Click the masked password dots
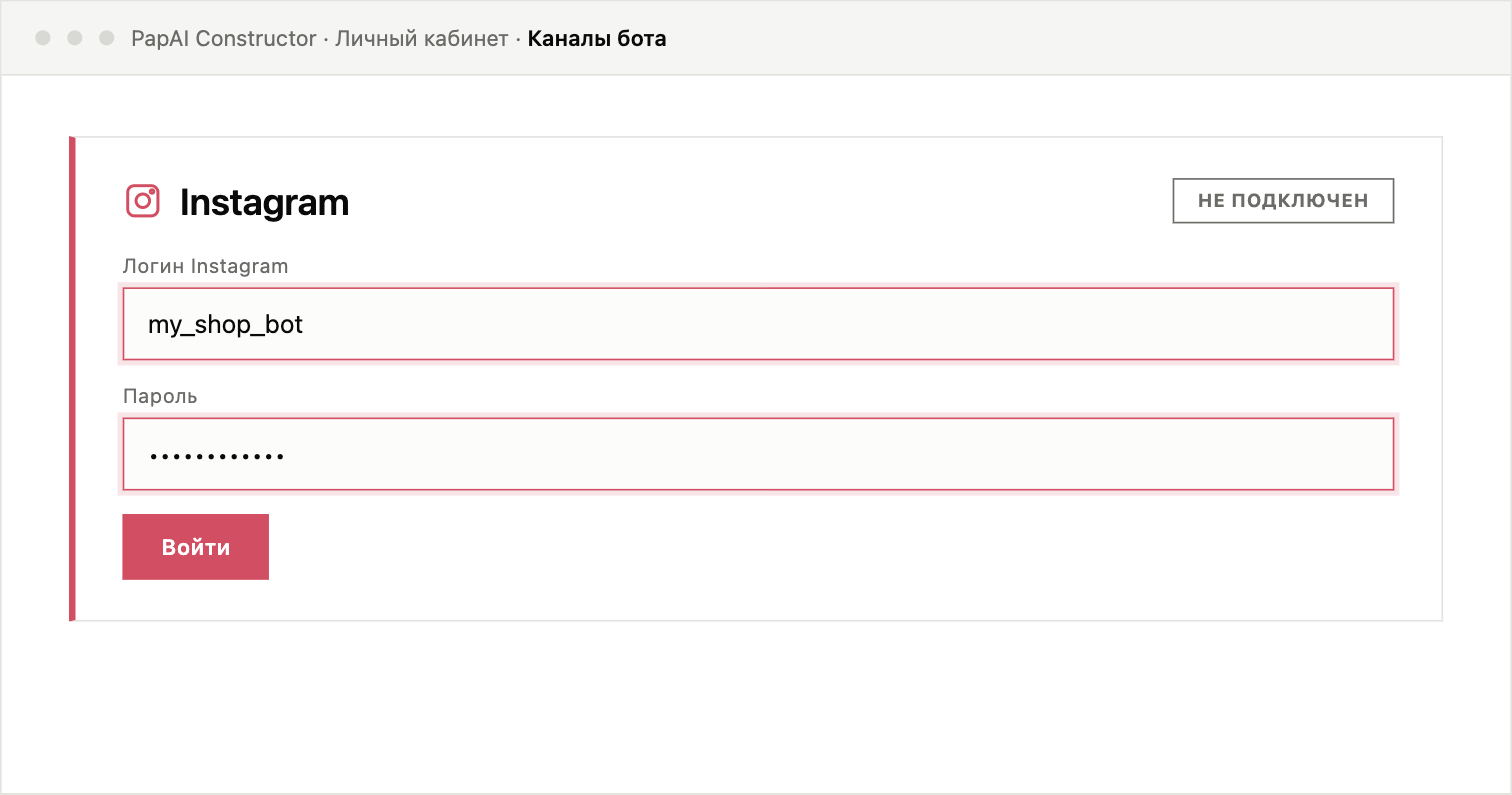This screenshot has width=1512, height=795. point(216,457)
